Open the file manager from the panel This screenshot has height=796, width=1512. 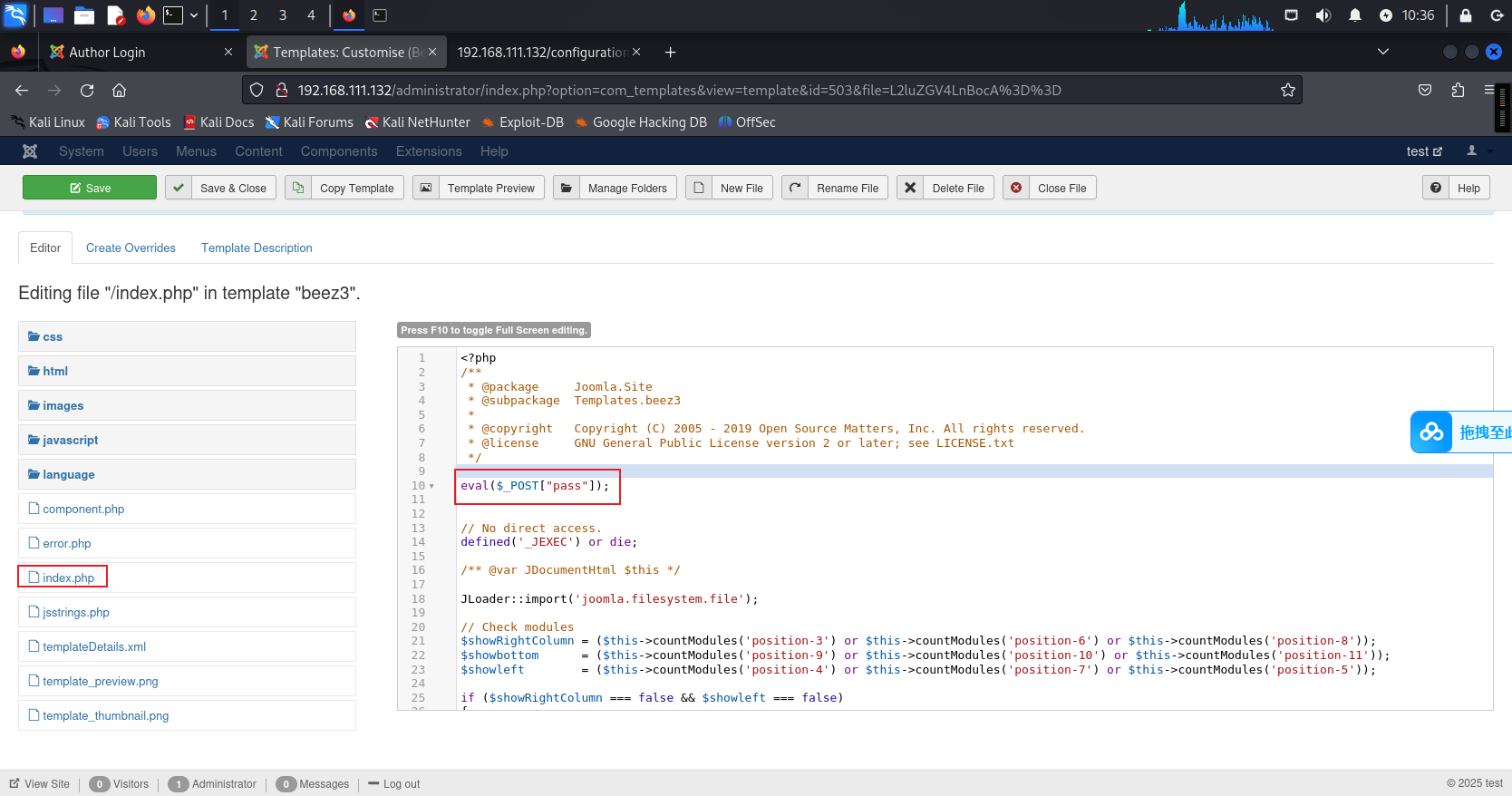click(x=84, y=15)
